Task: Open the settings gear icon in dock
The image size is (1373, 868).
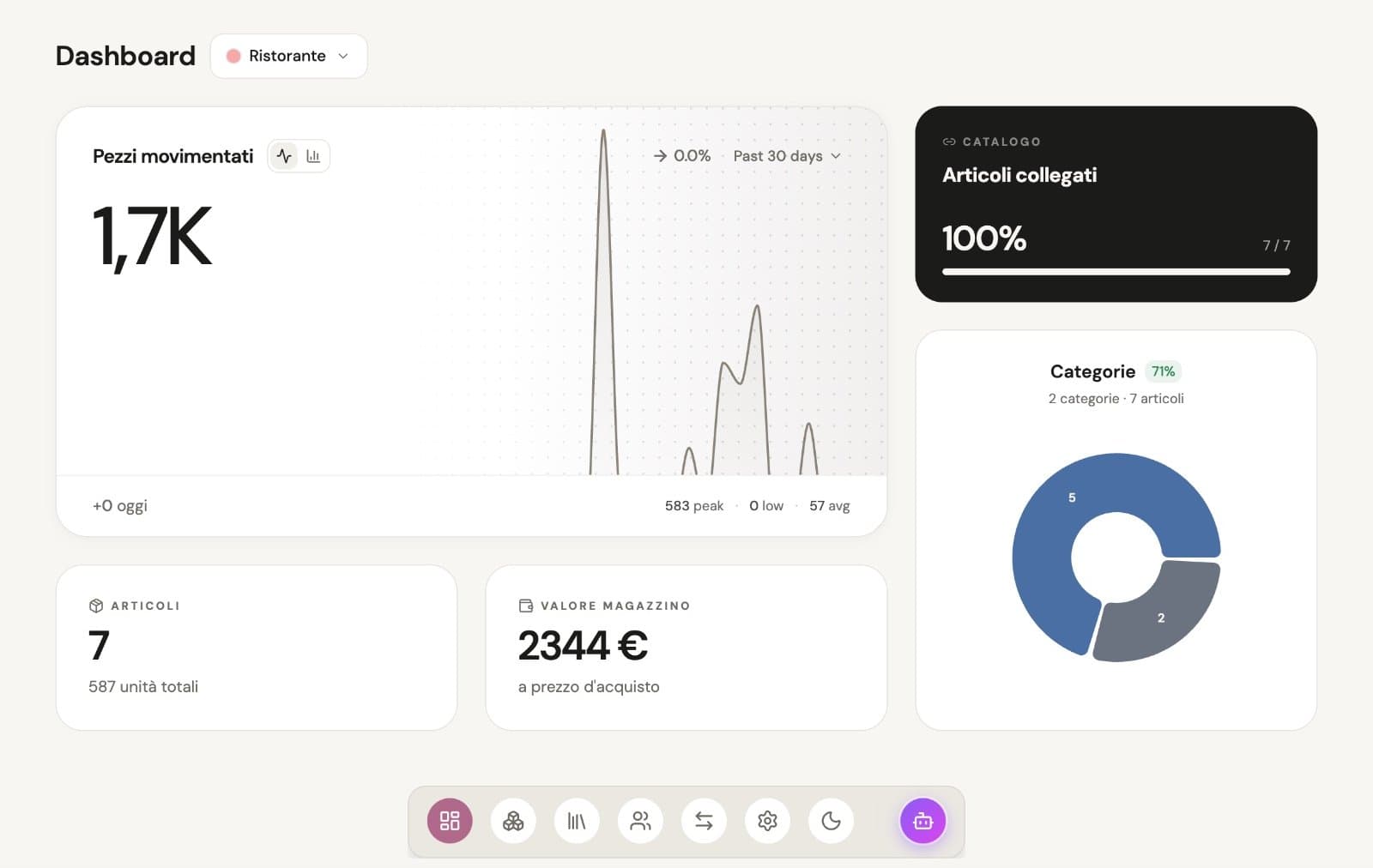Action: point(767,821)
